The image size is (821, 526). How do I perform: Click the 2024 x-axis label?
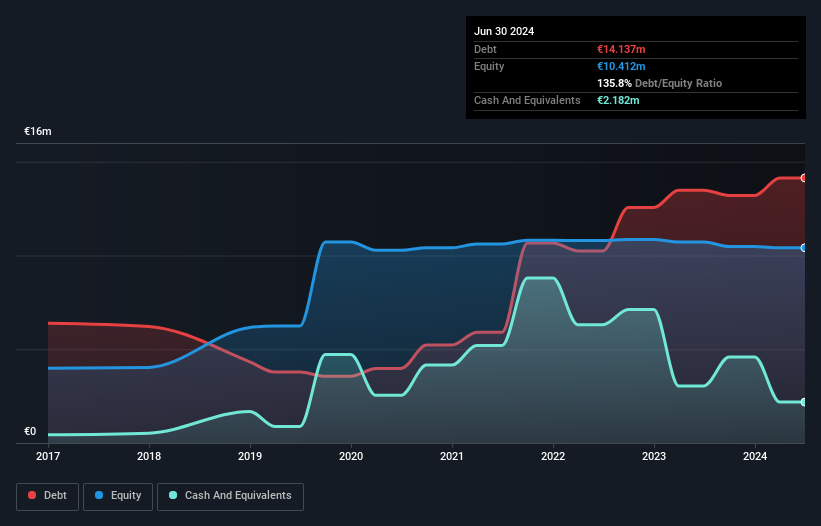click(755, 456)
